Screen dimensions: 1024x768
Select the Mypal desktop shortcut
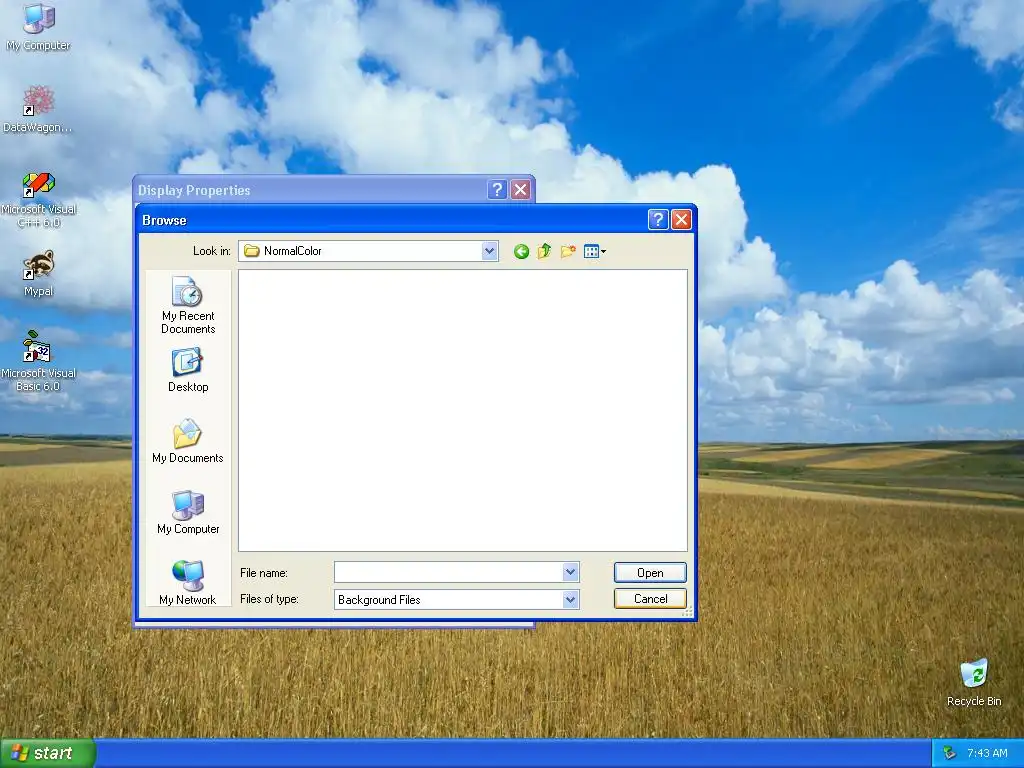(39, 273)
